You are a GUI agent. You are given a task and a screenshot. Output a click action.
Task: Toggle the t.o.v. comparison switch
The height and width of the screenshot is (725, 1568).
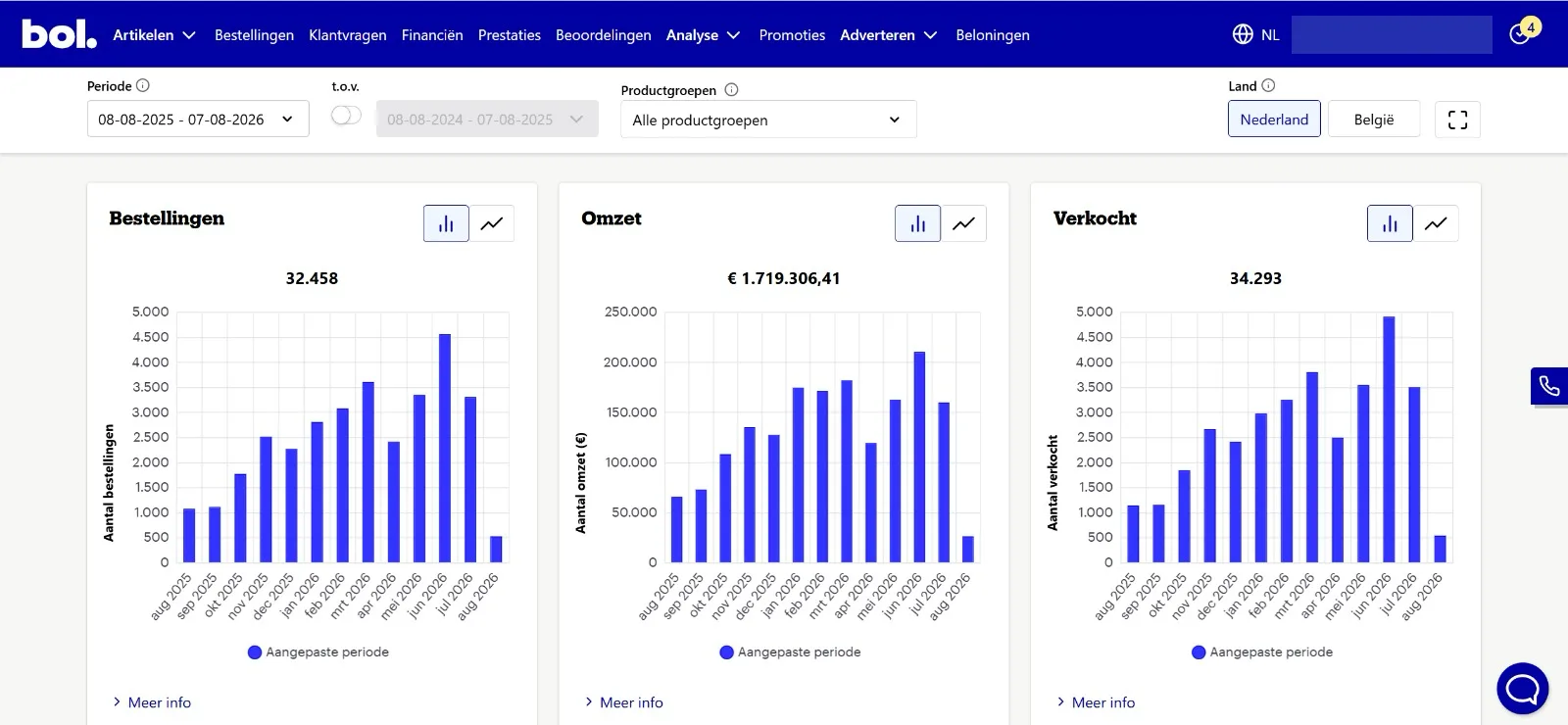pos(346,116)
